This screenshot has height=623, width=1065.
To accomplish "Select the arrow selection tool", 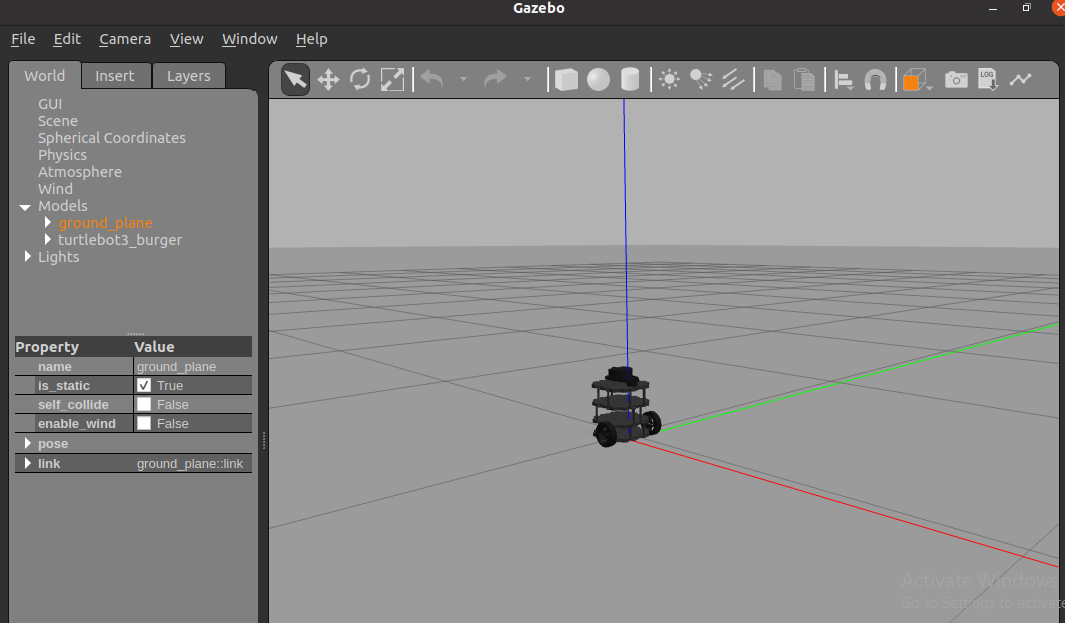I will pyautogui.click(x=295, y=80).
